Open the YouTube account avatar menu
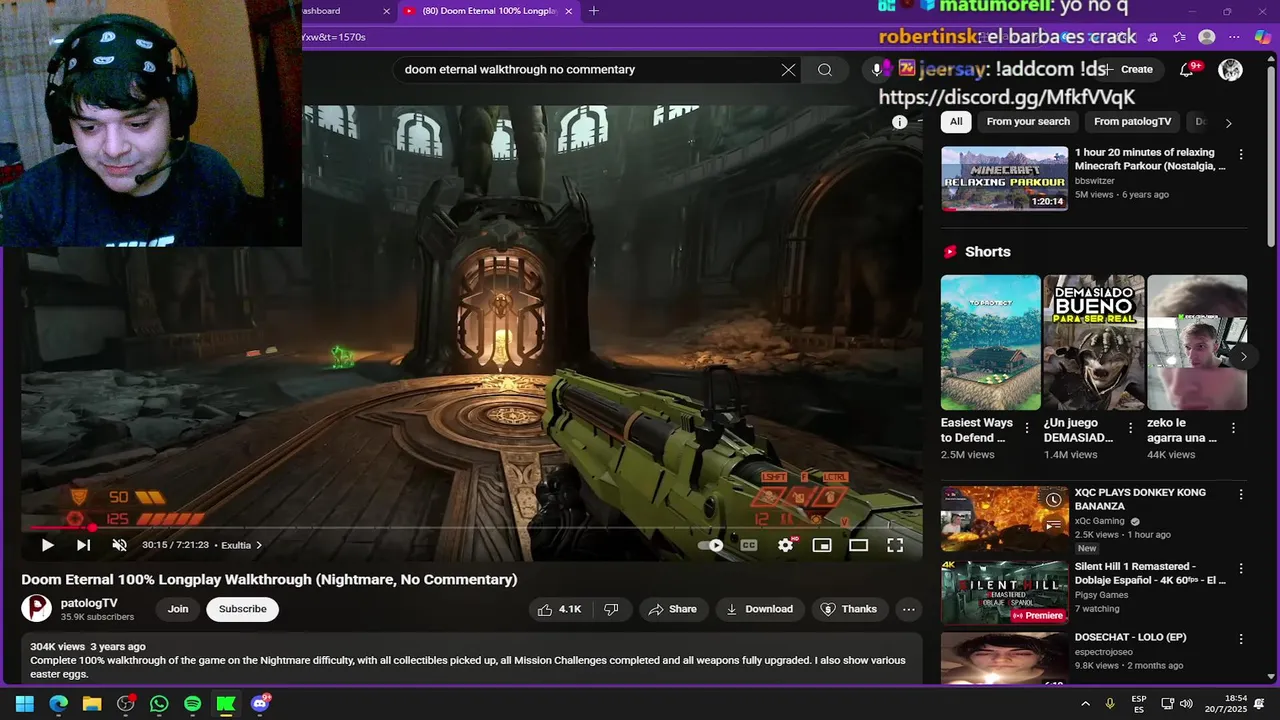This screenshot has width=1280, height=720. click(1230, 70)
